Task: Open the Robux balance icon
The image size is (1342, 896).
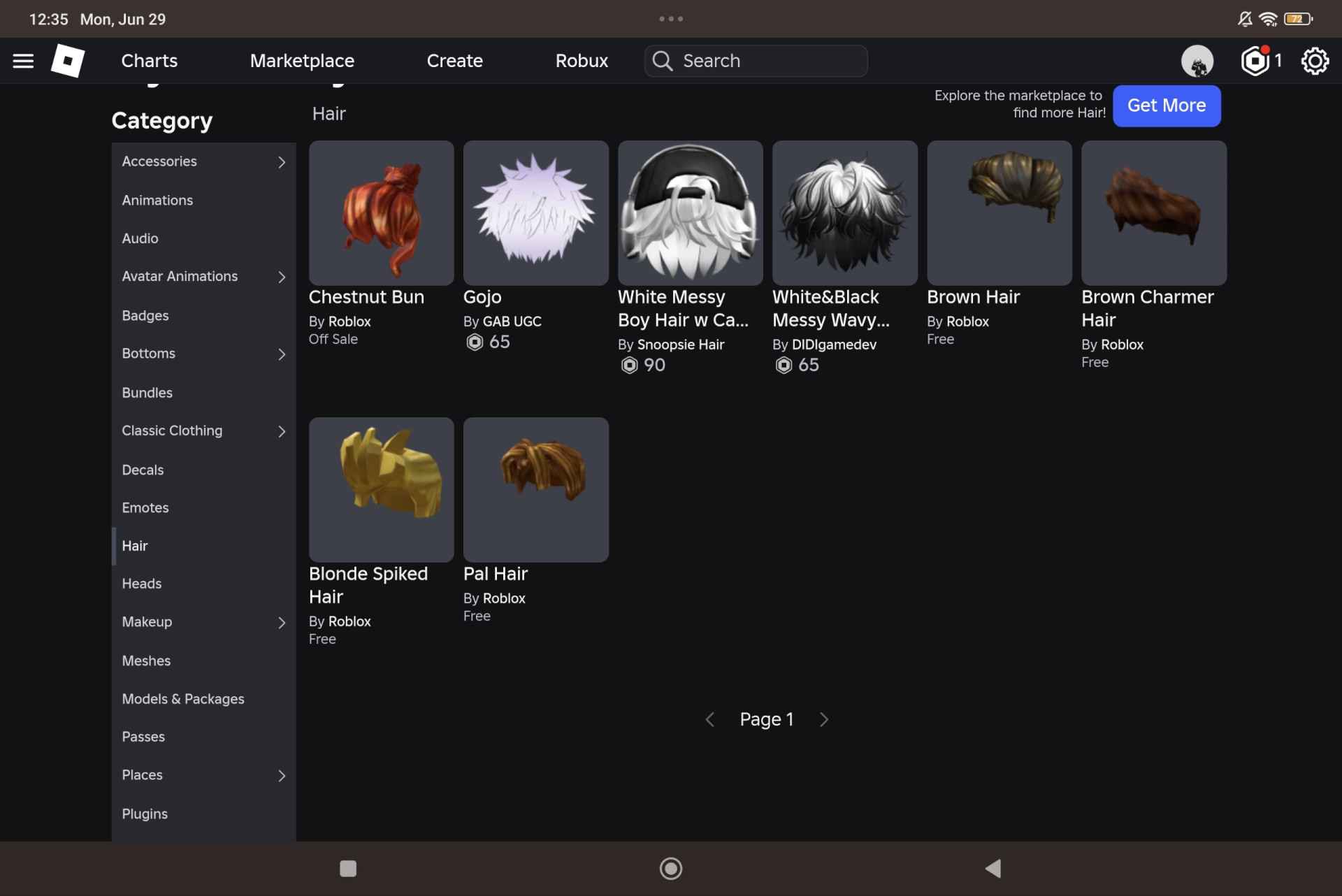Action: click(x=1255, y=61)
